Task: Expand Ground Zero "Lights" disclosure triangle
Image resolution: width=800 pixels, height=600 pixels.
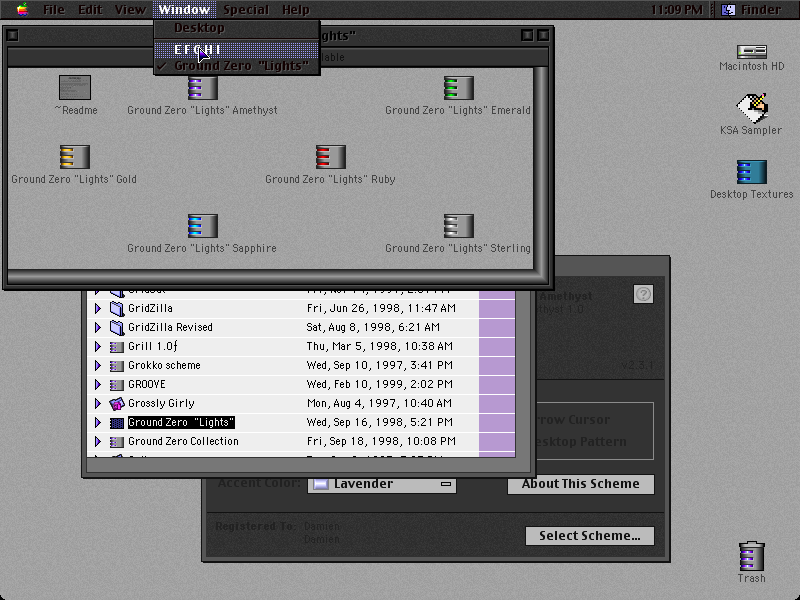Action: (x=97, y=422)
